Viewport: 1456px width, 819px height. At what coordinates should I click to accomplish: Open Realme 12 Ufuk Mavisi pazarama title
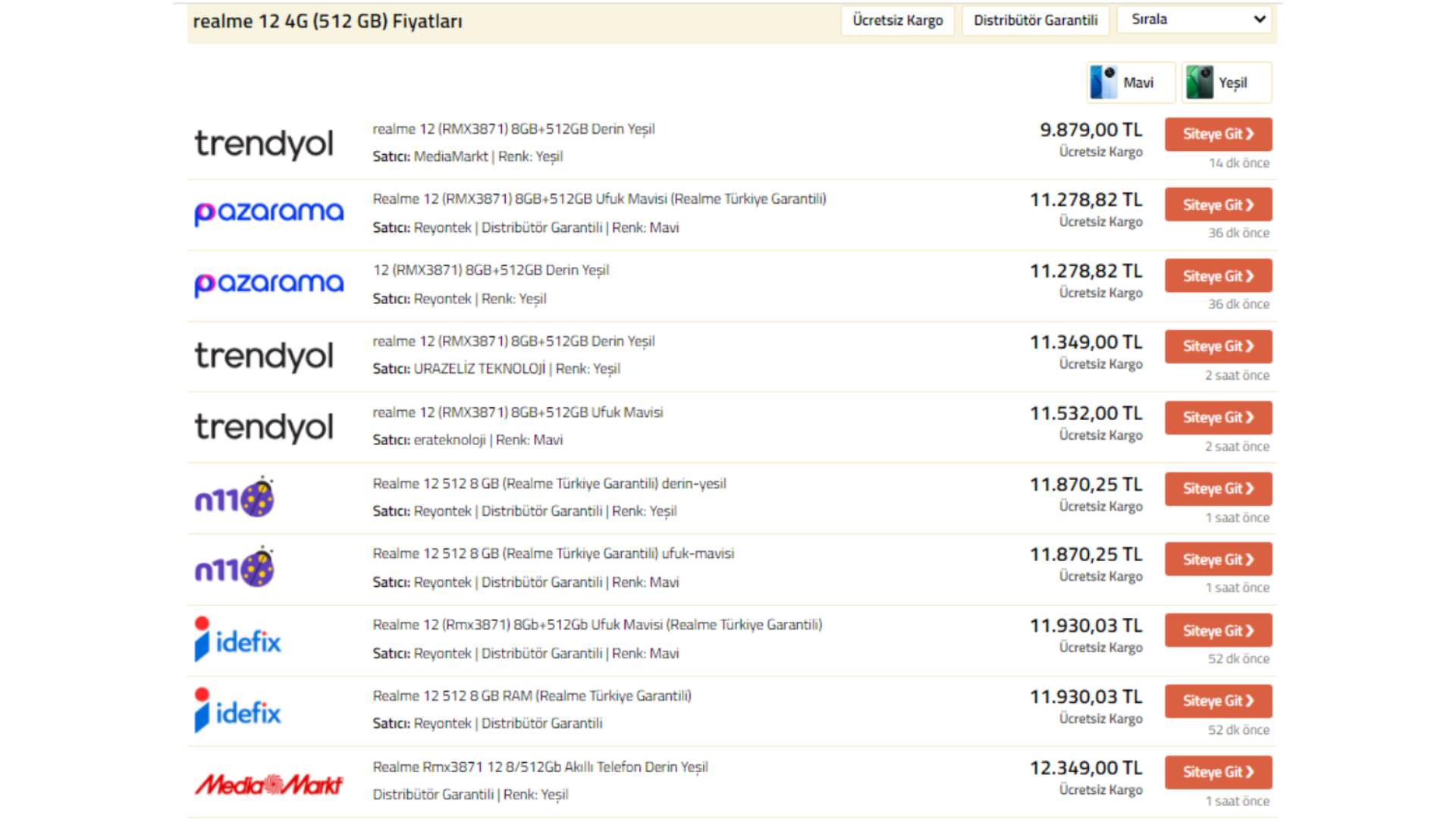pyautogui.click(x=599, y=199)
